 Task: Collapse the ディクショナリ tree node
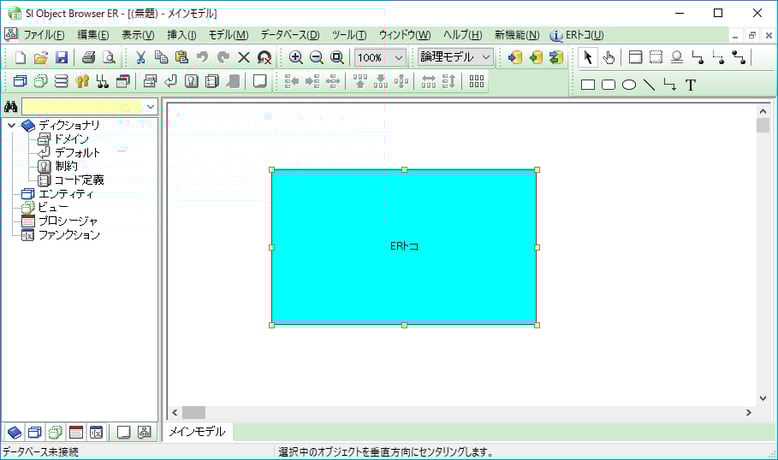tap(11, 125)
